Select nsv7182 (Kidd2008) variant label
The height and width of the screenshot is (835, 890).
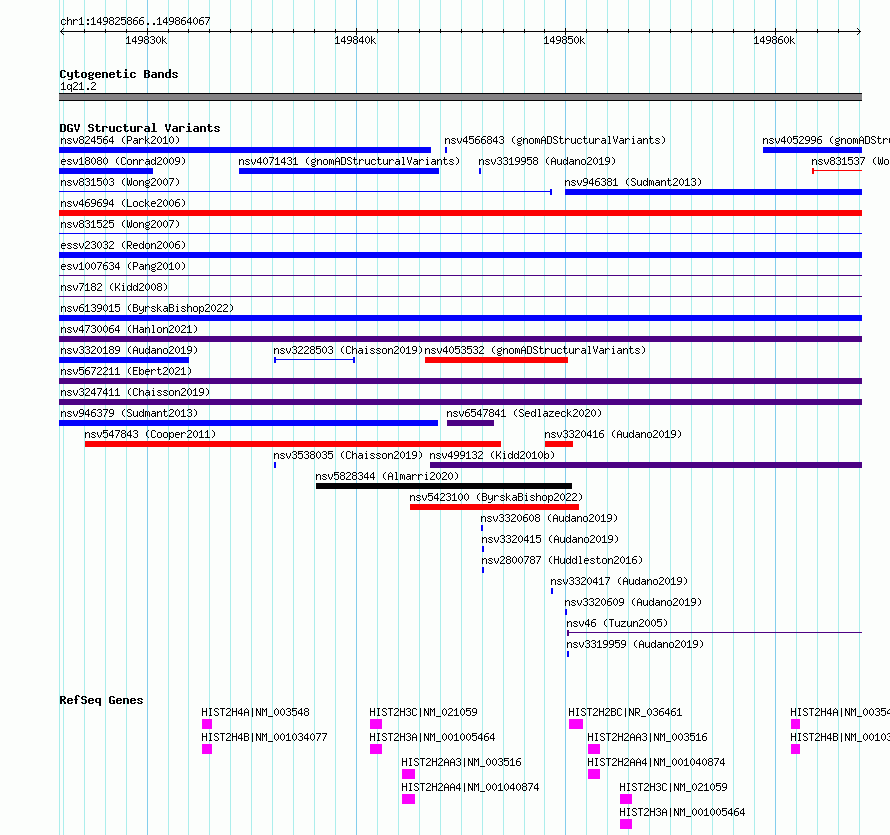pos(114,287)
